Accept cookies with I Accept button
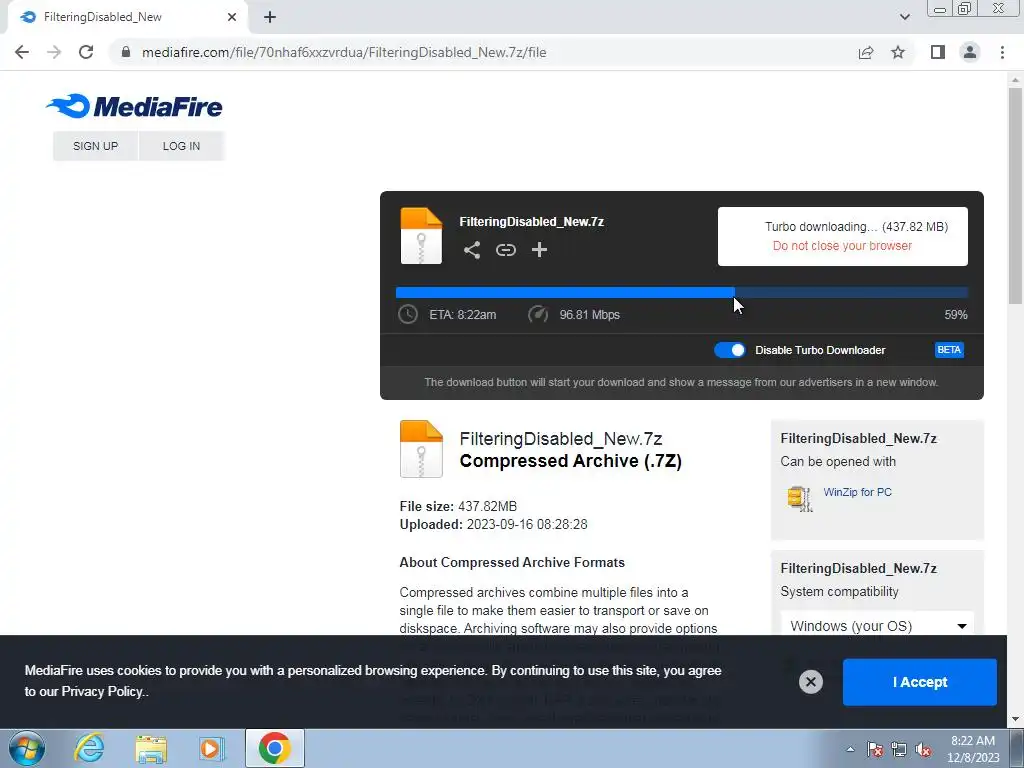Screen dimensions: 1024x768 [920, 682]
